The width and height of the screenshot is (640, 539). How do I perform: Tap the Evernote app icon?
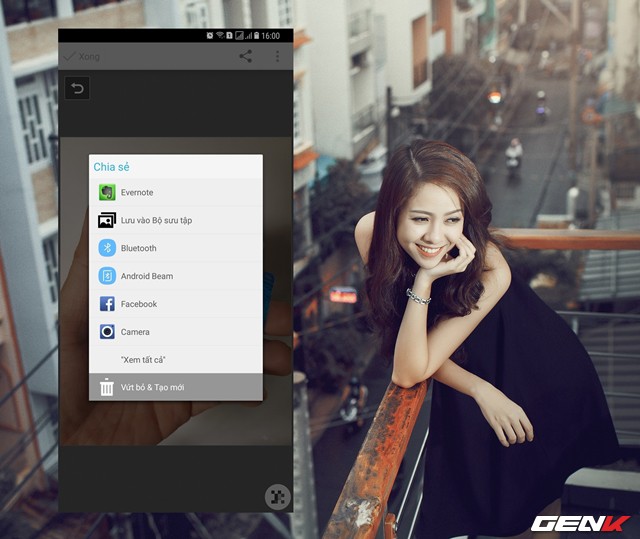click(x=107, y=192)
